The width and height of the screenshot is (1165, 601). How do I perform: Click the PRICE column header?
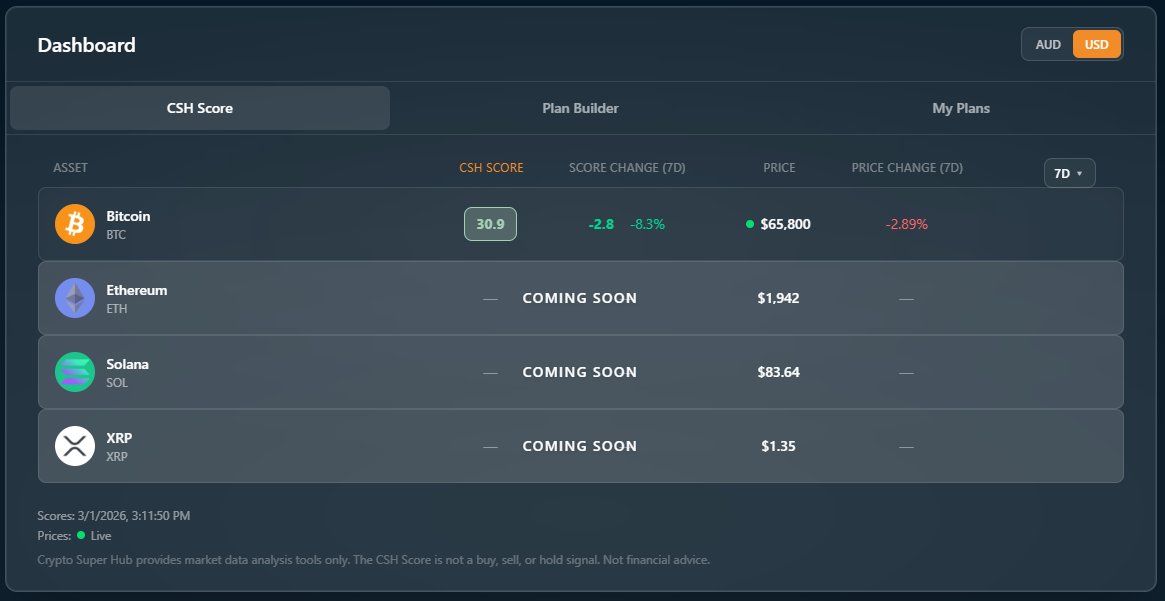coord(779,168)
